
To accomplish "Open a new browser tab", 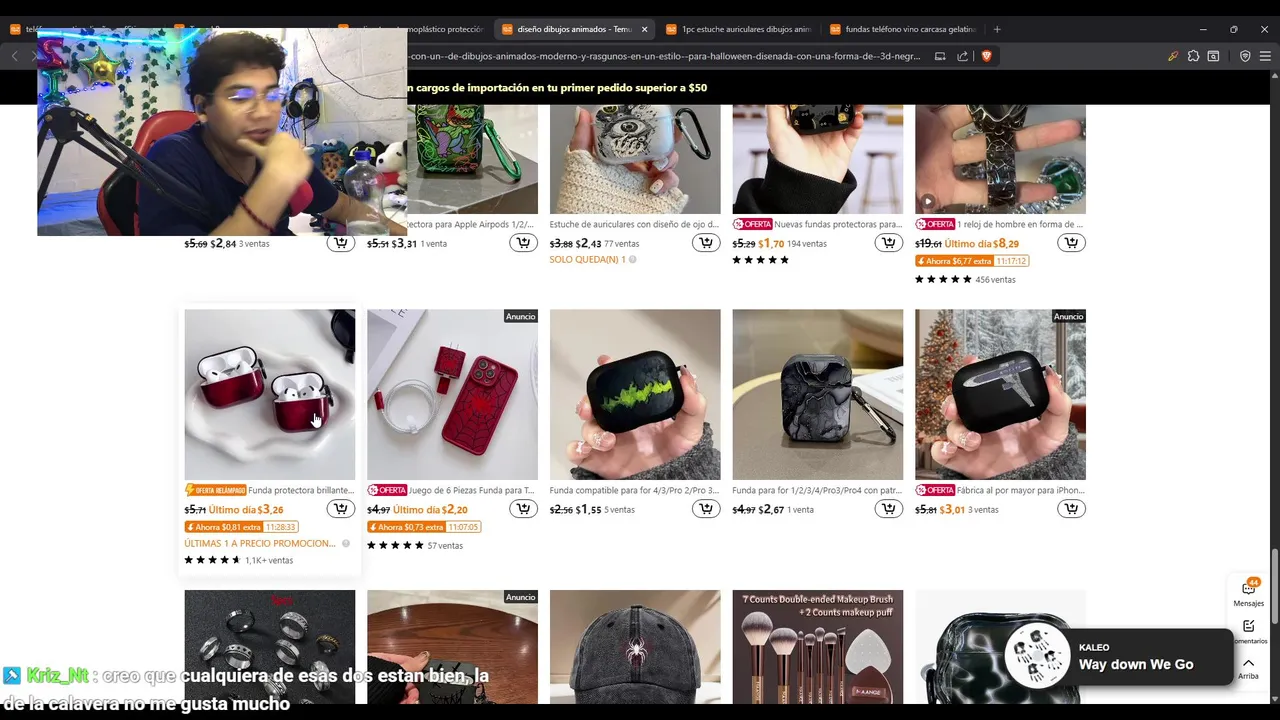I will [x=997, y=29].
